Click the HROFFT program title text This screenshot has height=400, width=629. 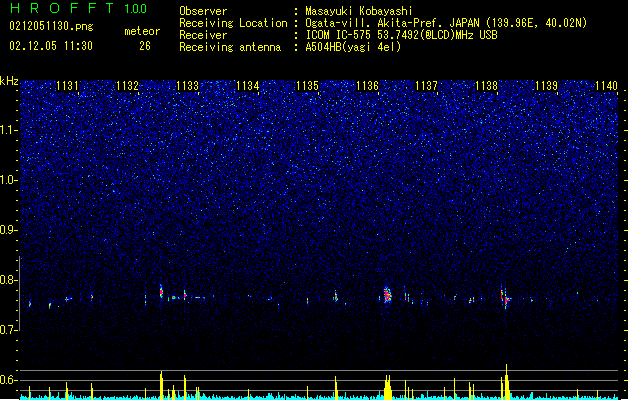coord(62,8)
